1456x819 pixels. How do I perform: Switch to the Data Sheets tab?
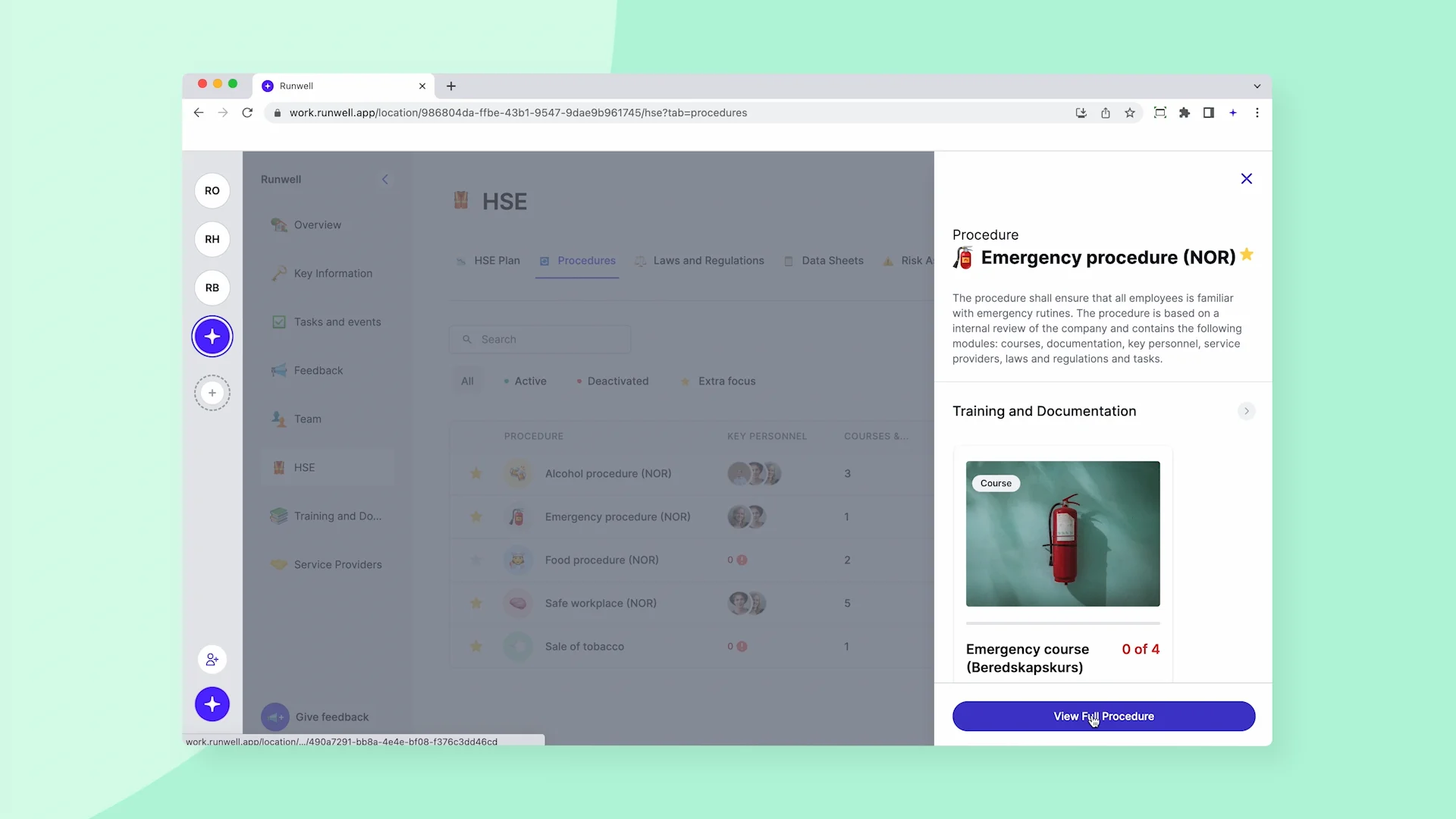824,261
